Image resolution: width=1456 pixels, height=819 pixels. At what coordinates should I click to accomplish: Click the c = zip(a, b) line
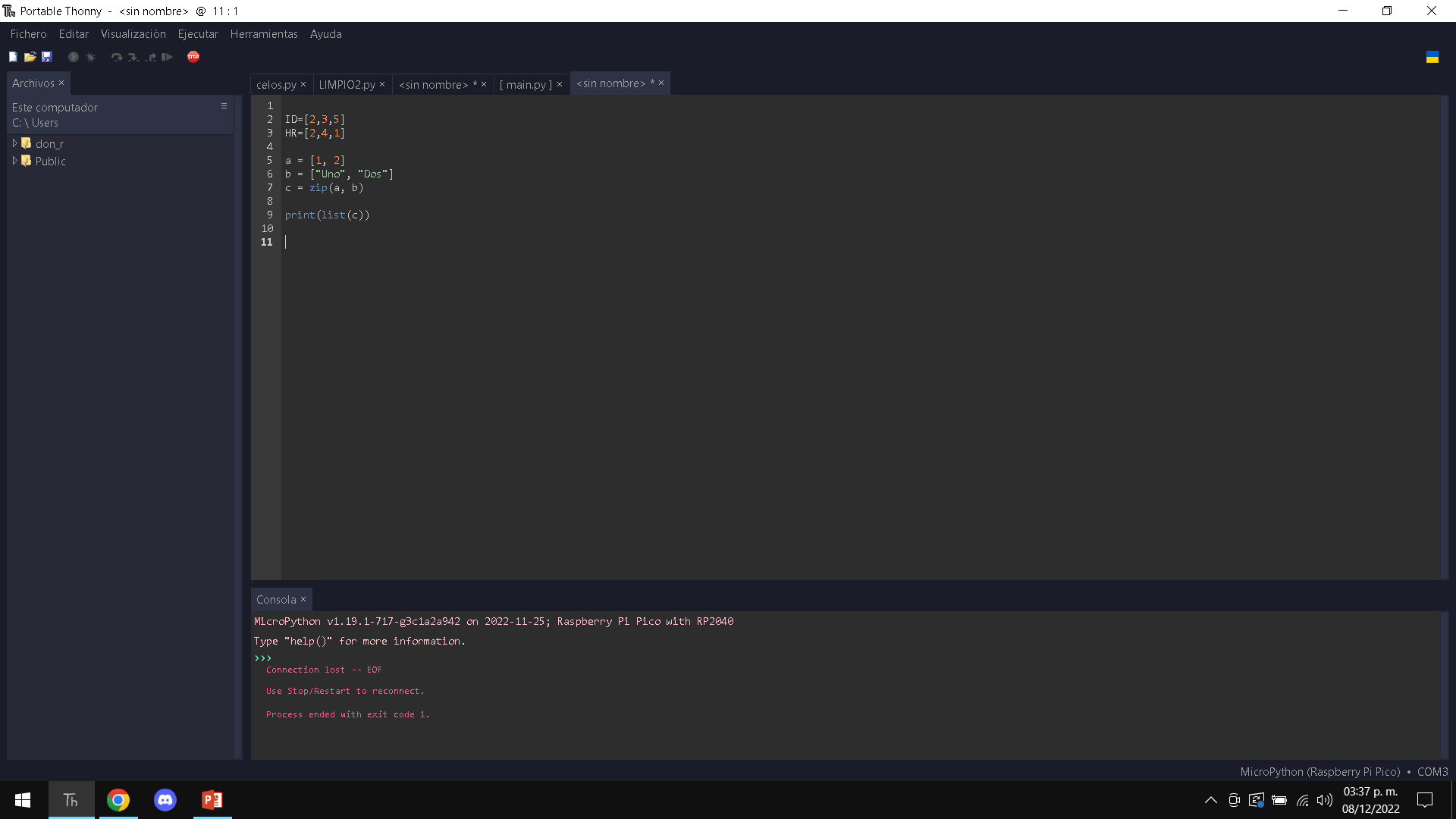click(x=325, y=187)
